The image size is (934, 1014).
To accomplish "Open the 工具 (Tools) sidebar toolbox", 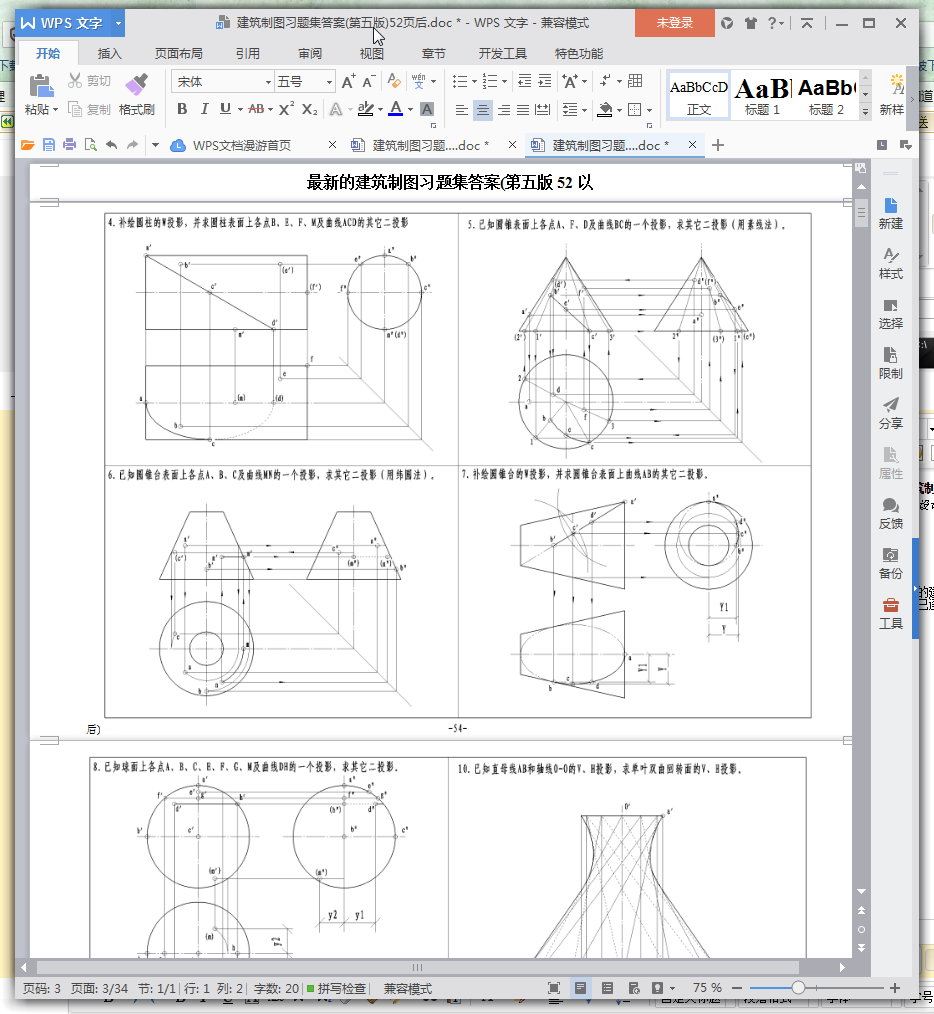I will 891,614.
